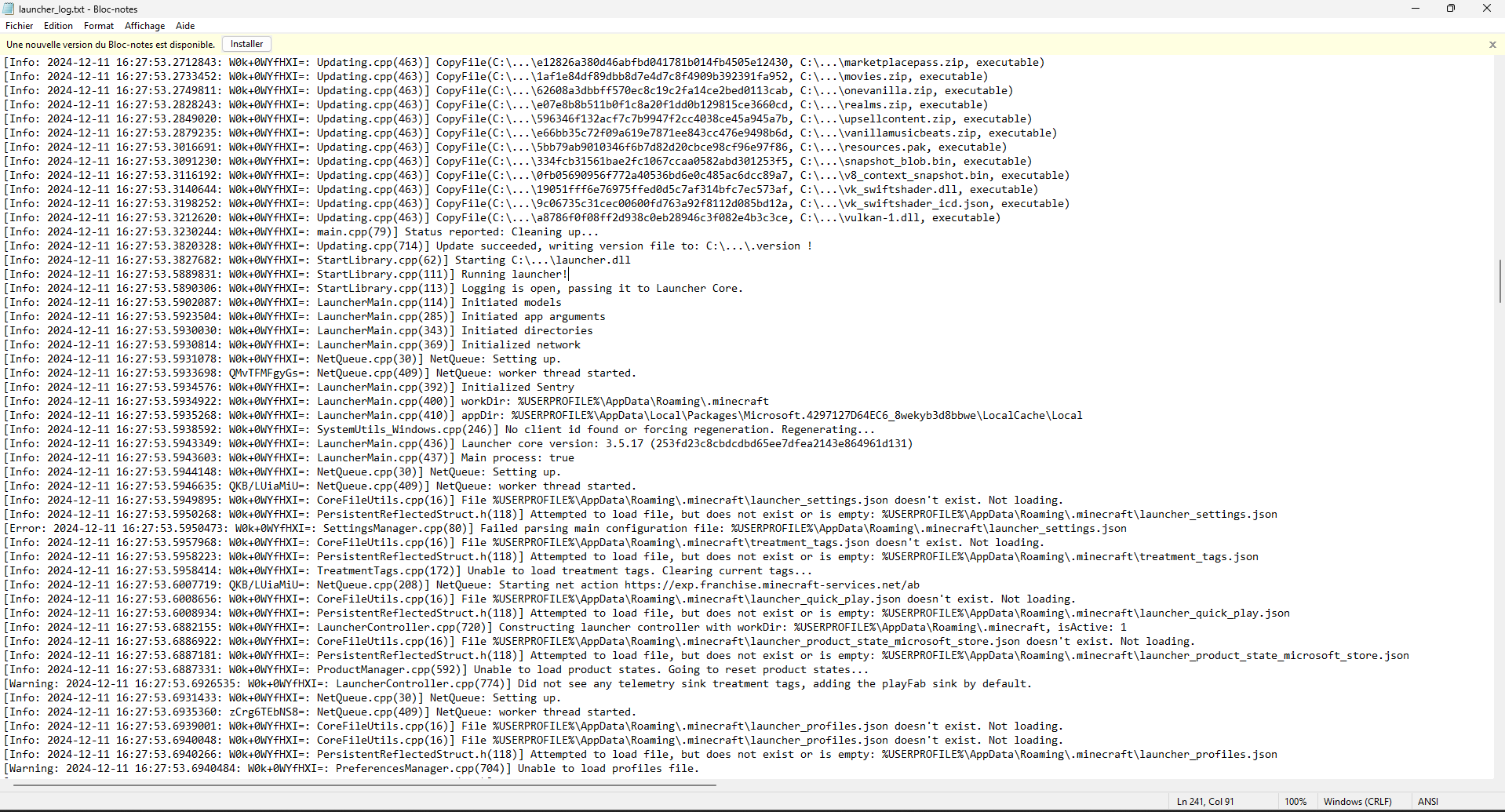Screen dimensions: 1505x812
Task: Click the vertical scrollbar thumb
Action: coord(1500,281)
